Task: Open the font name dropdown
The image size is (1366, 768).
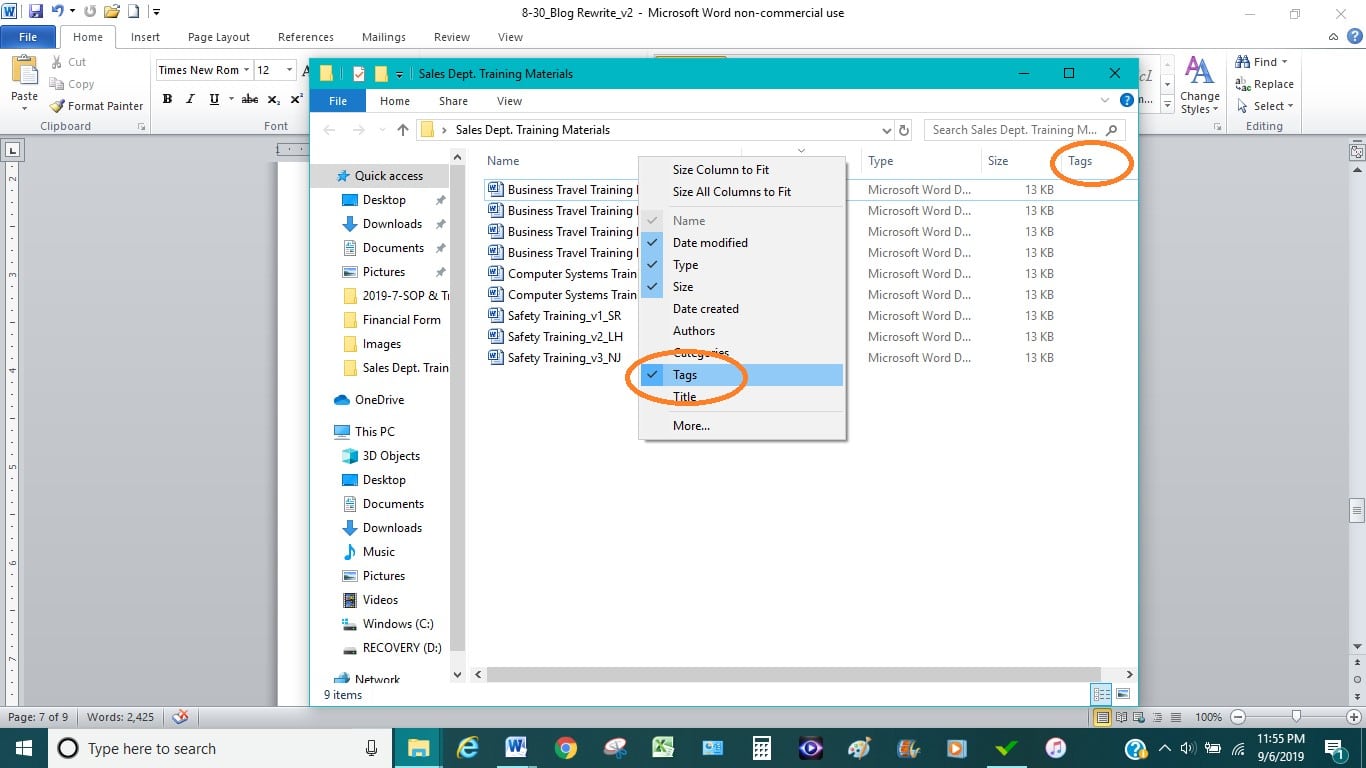Action: coord(247,70)
